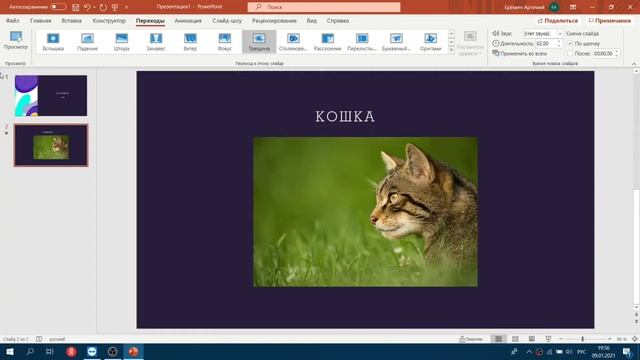Go to the Рецензирование tab
The image size is (640, 360).
(274, 20)
